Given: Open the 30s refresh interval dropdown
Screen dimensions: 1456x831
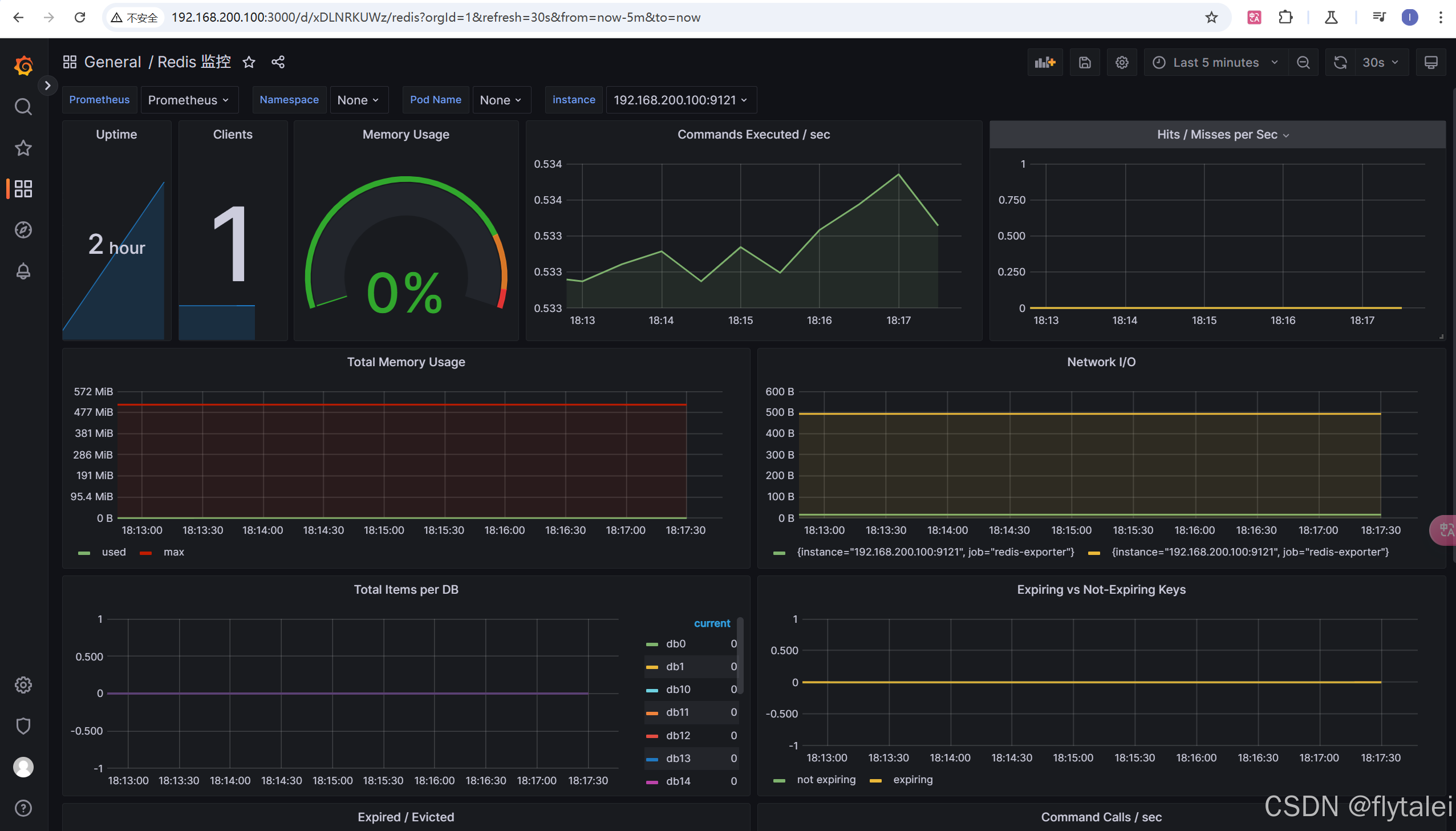Looking at the screenshot, I should [1380, 62].
